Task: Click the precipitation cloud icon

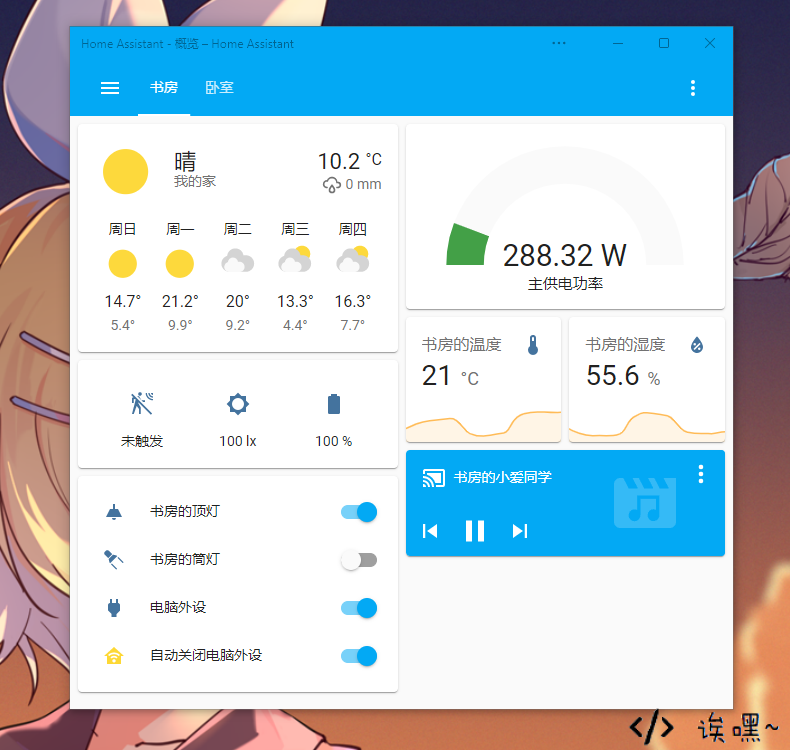Action: (332, 185)
